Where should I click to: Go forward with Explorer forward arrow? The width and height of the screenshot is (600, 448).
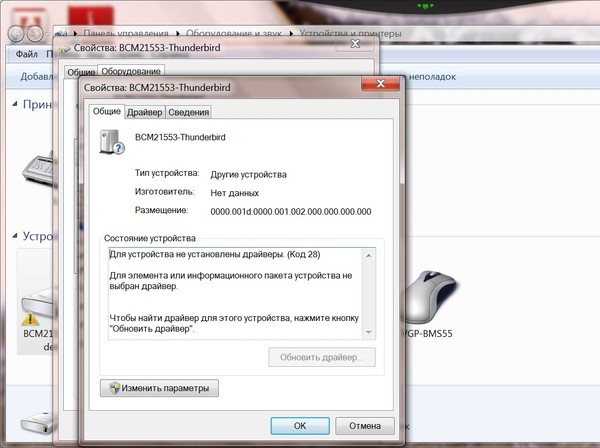pos(35,34)
